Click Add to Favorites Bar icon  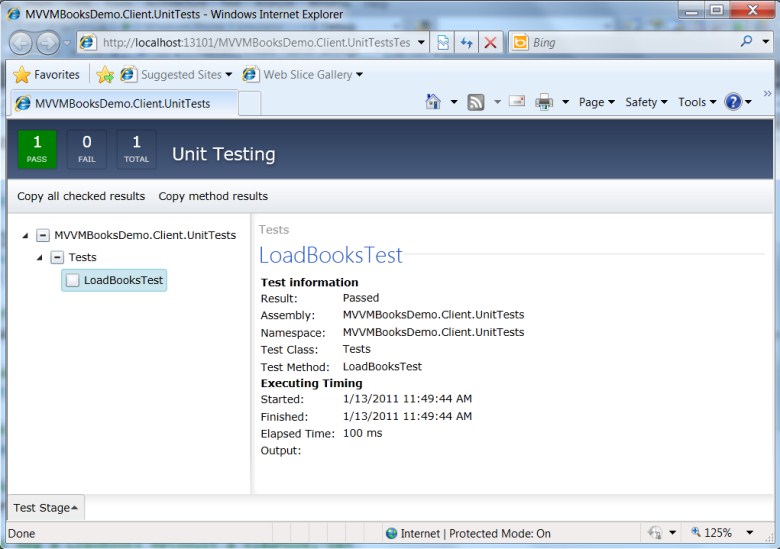(105, 75)
